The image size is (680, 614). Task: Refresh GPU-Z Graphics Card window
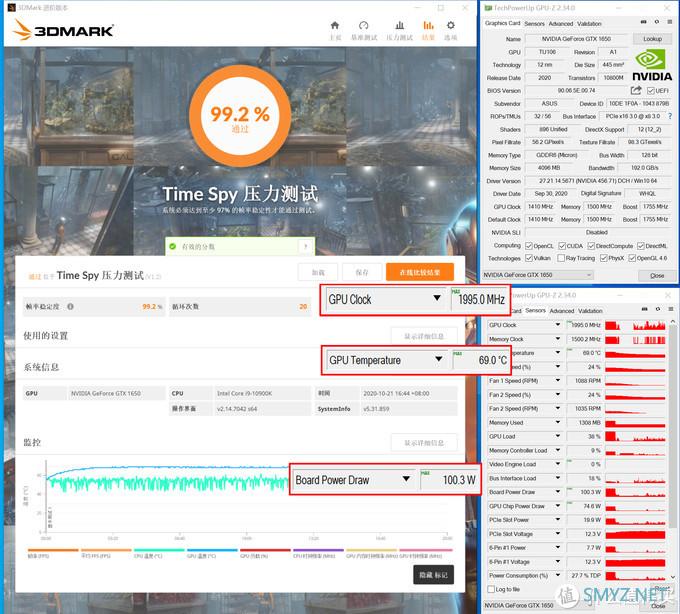657,22
